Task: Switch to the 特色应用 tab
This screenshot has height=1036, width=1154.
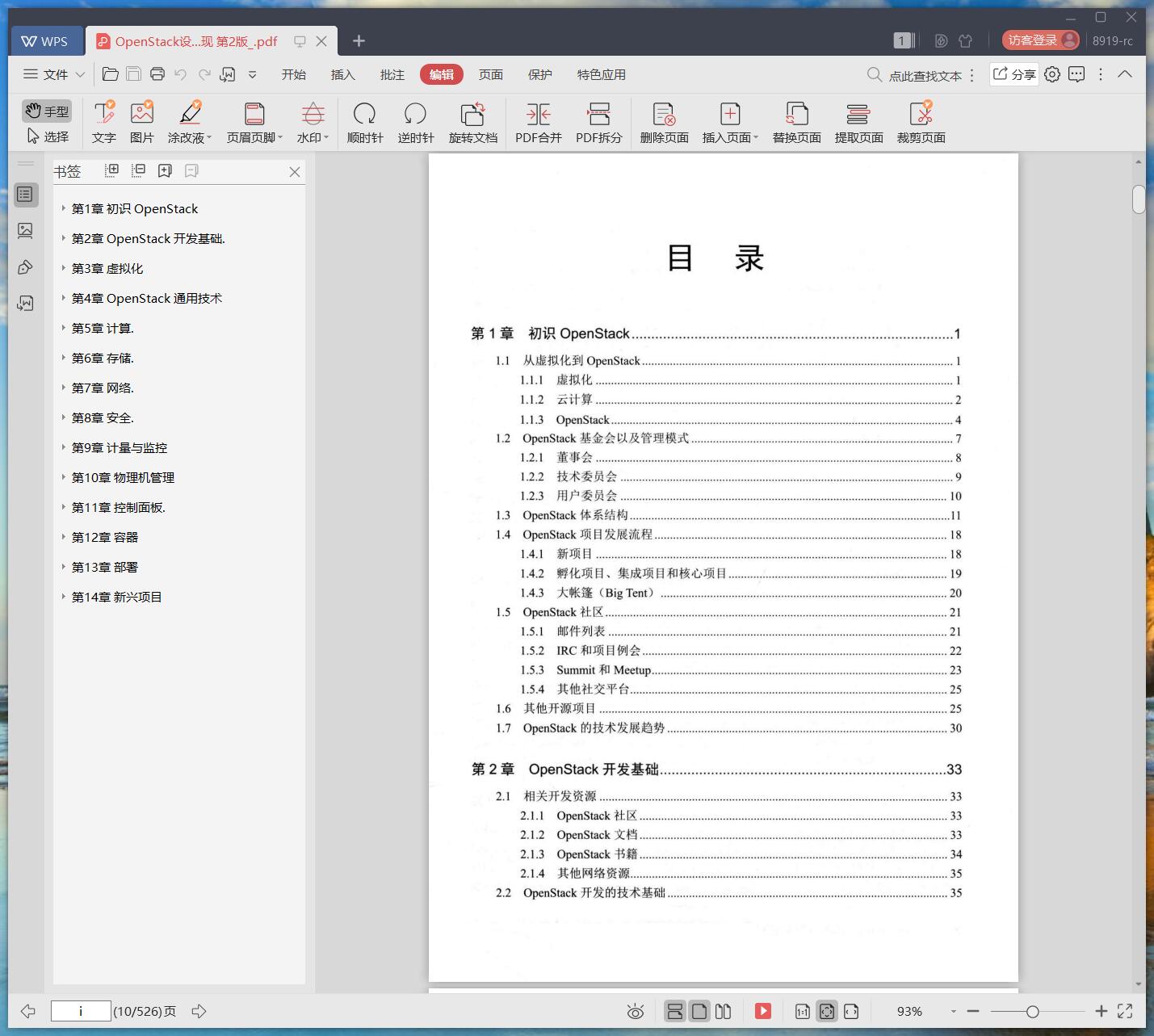Action: tap(602, 74)
